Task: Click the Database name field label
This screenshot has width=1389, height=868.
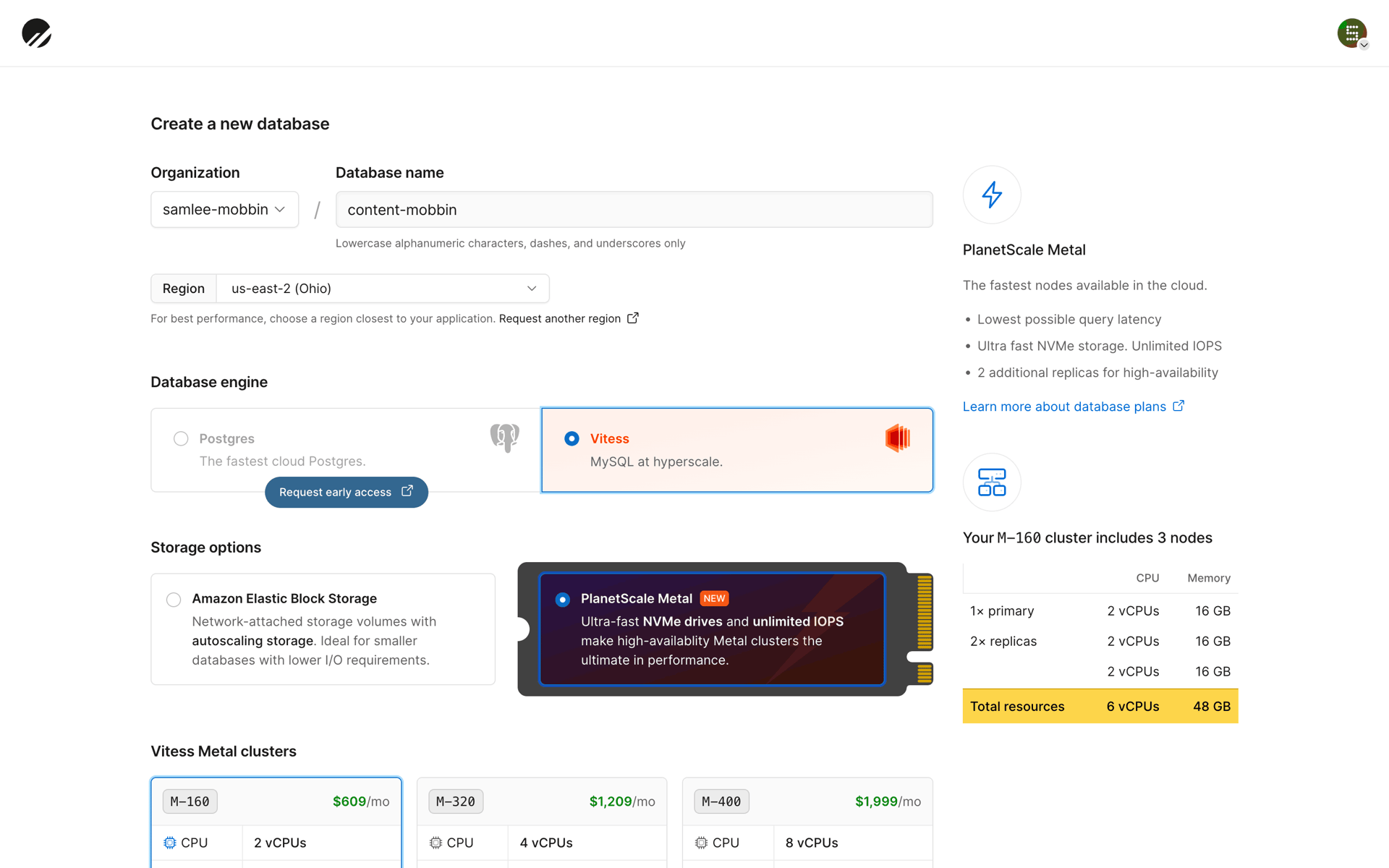Action: 390,173
